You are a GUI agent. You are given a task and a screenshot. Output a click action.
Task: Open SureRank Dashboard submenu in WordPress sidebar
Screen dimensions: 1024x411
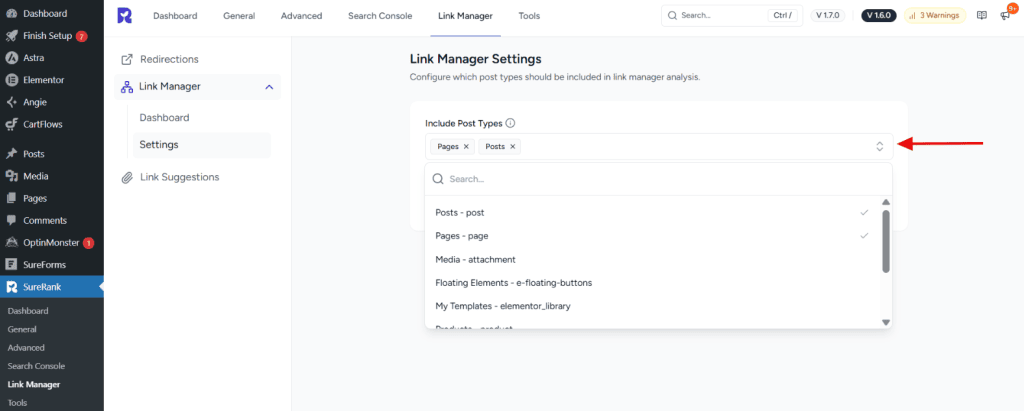pyautogui.click(x=28, y=311)
